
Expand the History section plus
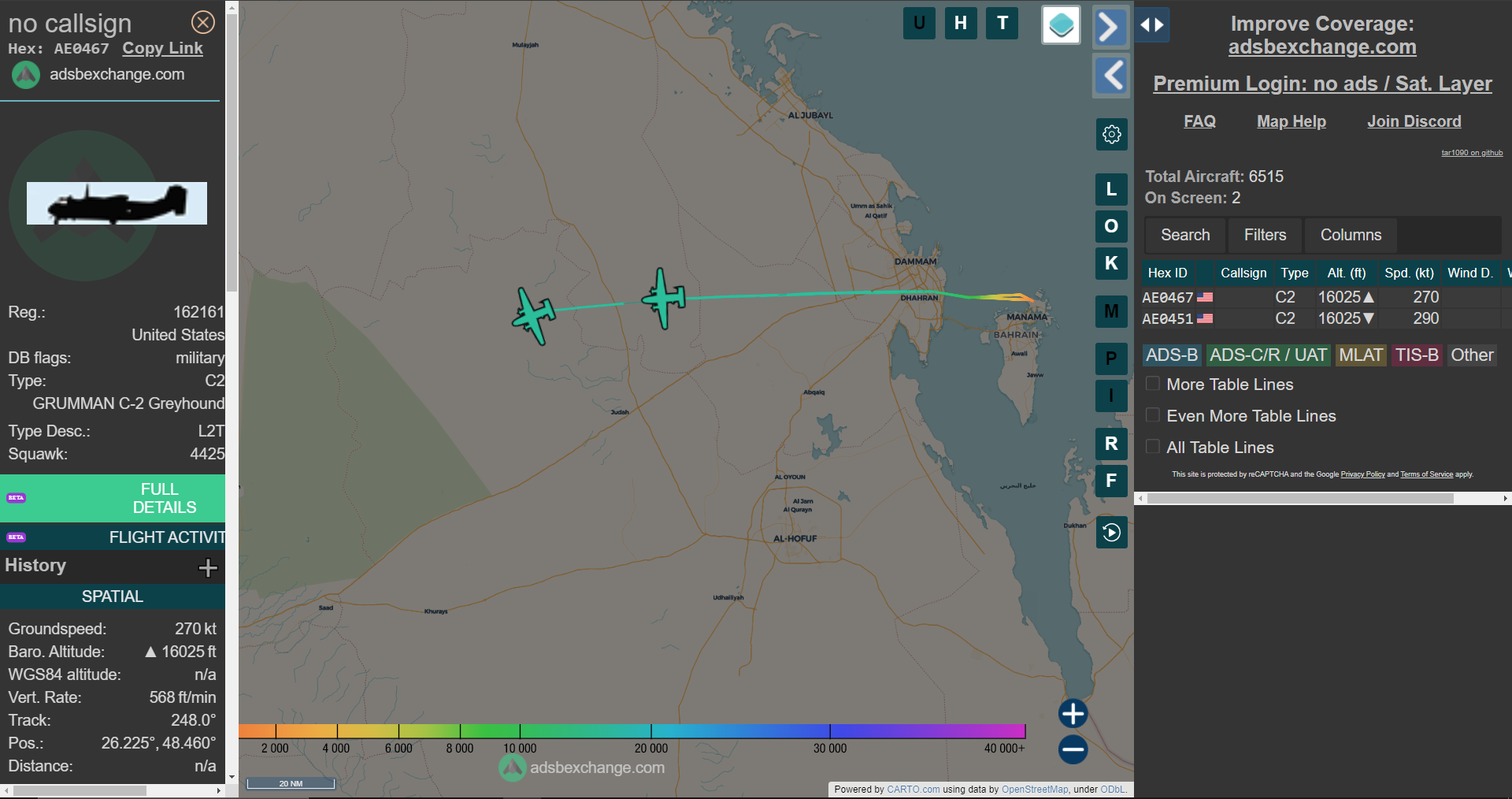208,567
